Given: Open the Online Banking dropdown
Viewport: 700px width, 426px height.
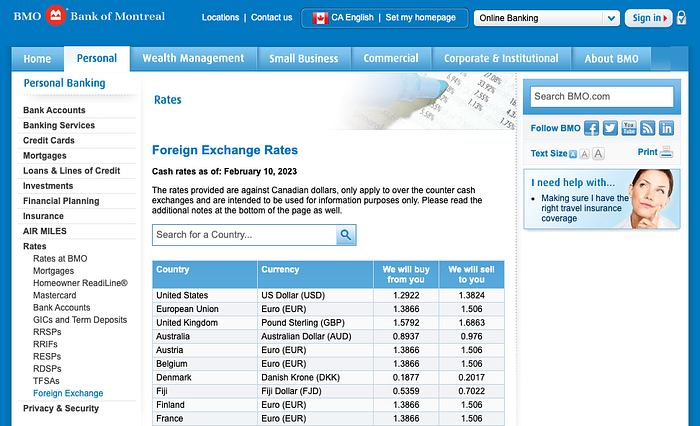Looking at the screenshot, I should [x=546, y=18].
